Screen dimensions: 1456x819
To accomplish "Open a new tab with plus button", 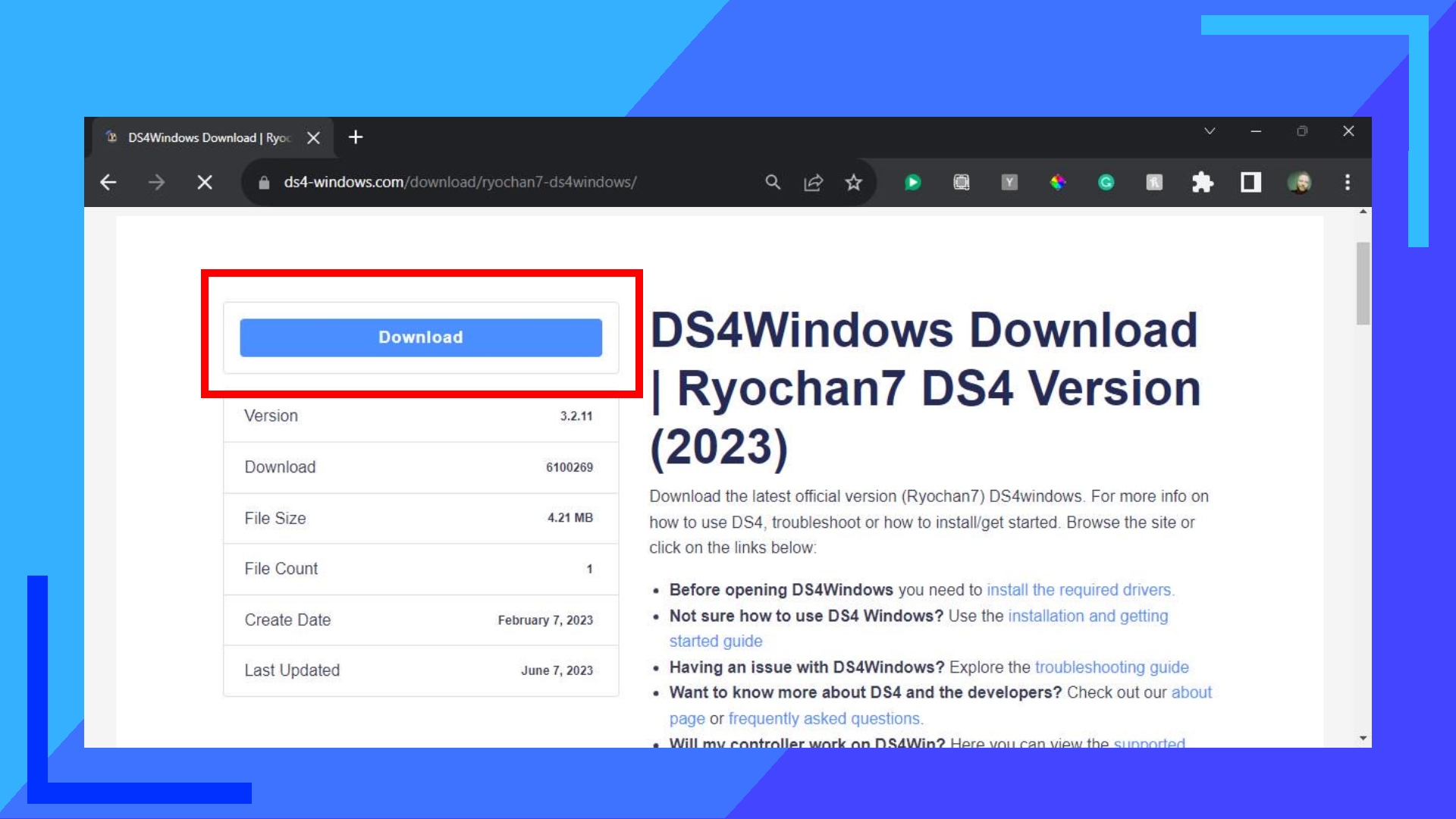I will 356,137.
